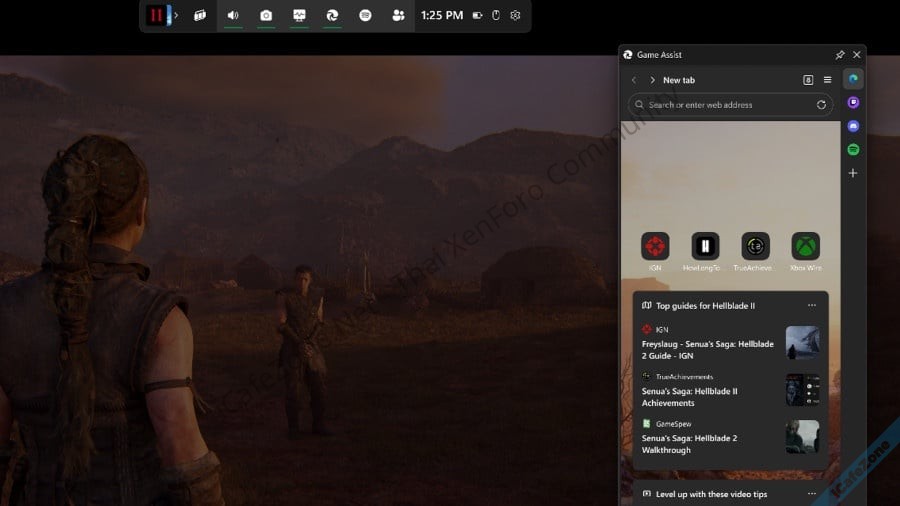Image resolution: width=900 pixels, height=506 pixels.
Task: Open the tabs counter button
Action: tap(808, 80)
